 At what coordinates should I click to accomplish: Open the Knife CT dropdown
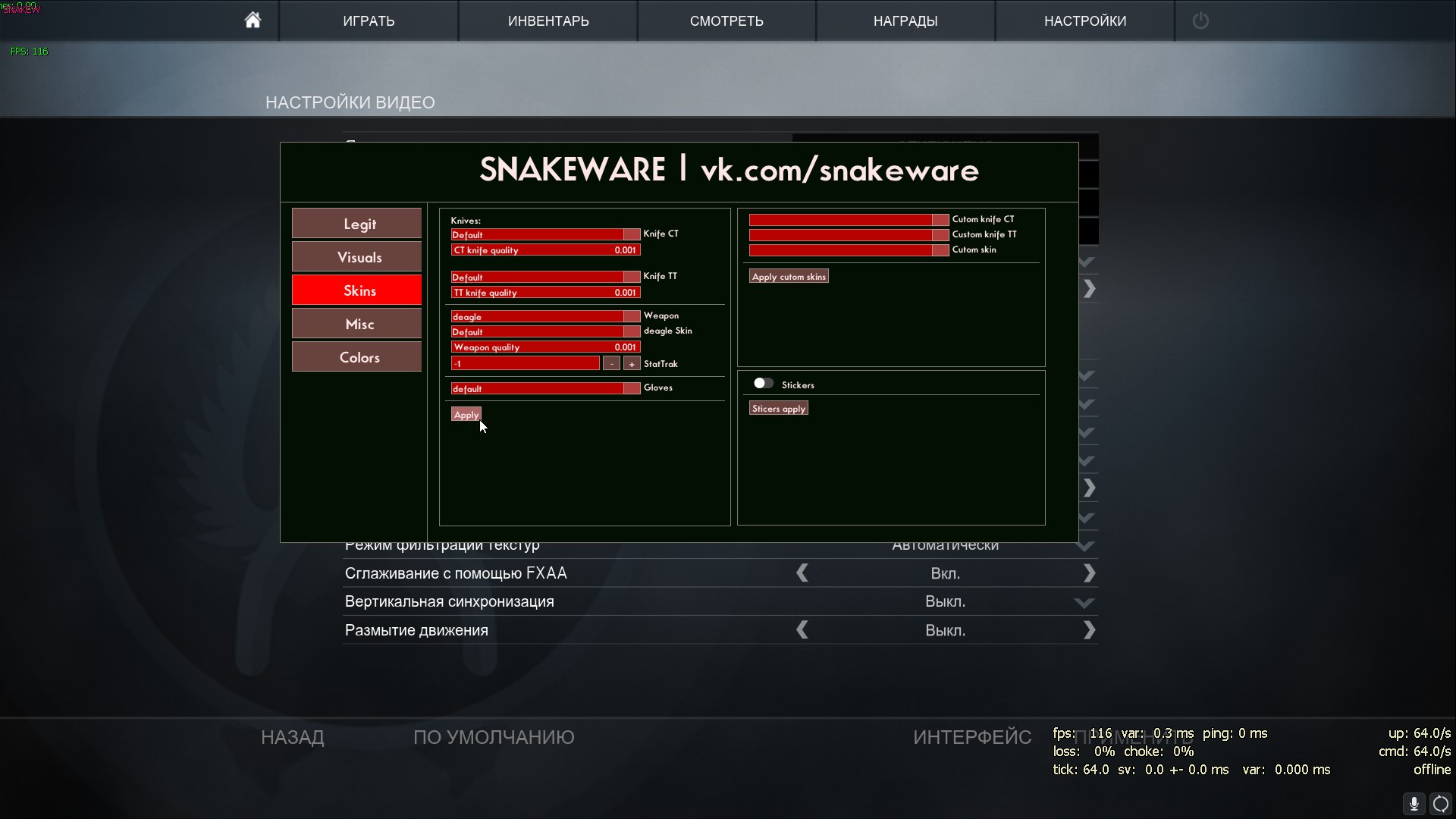[545, 234]
